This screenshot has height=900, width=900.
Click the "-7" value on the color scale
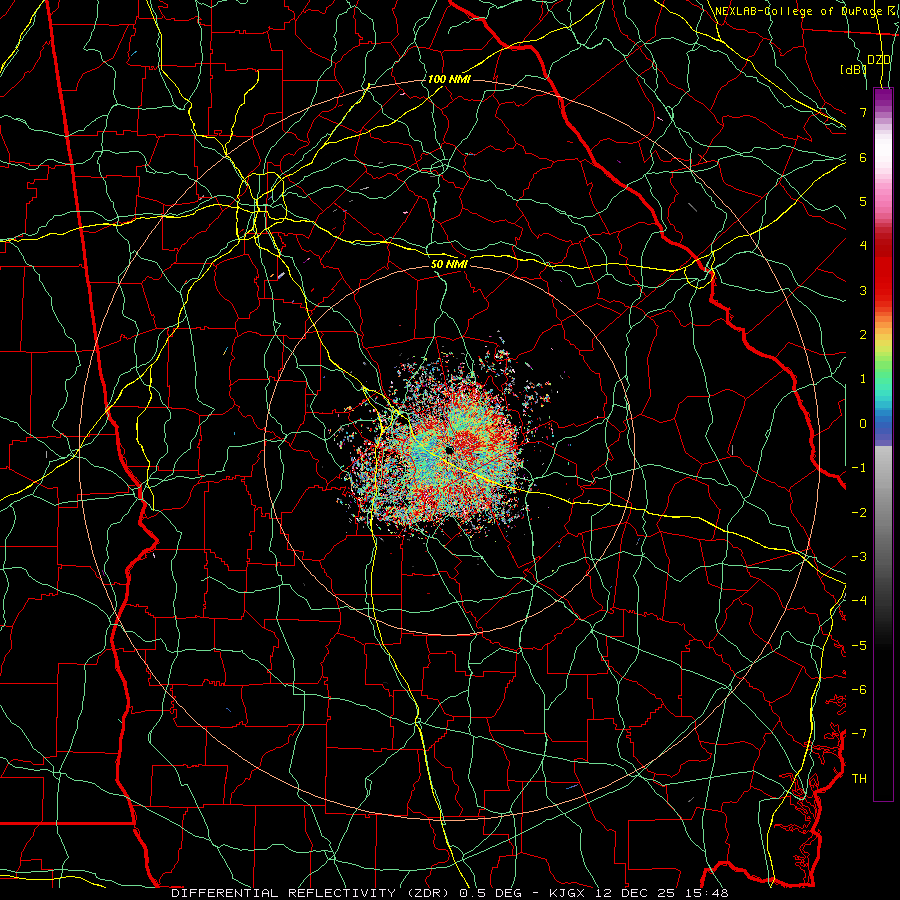[x=859, y=734]
